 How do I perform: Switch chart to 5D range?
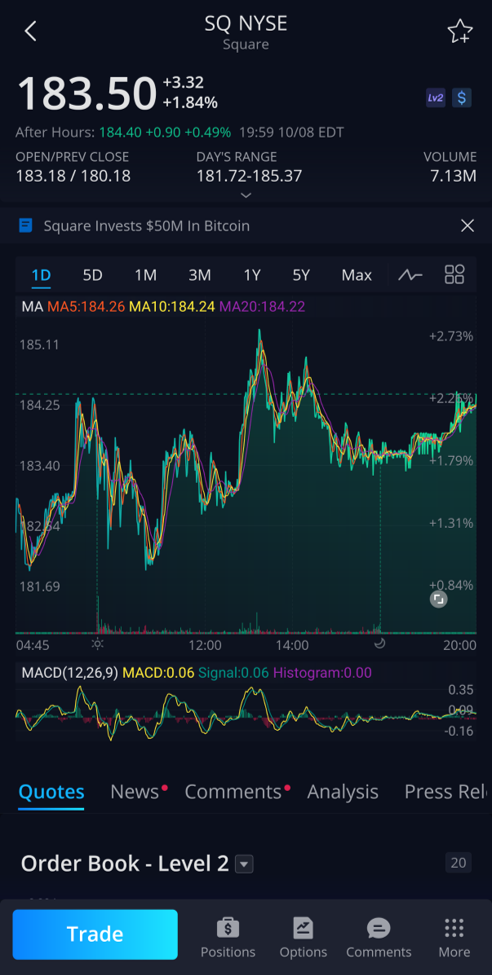click(x=93, y=275)
